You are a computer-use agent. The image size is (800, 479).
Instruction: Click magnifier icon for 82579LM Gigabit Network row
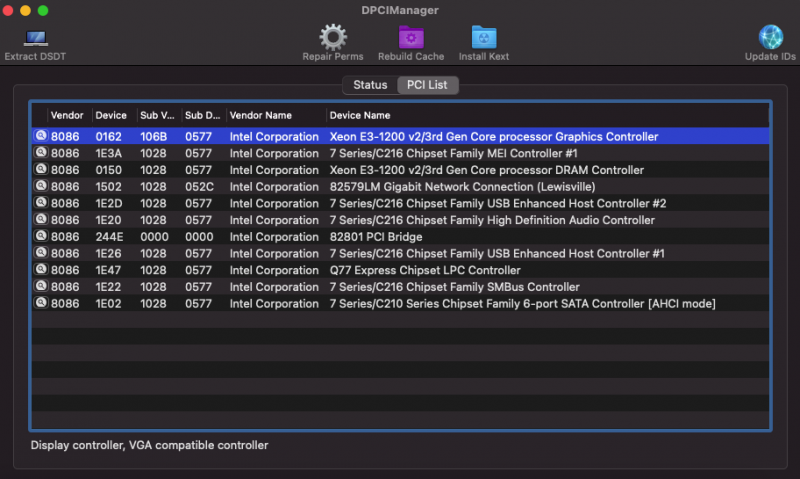[x=41, y=186]
